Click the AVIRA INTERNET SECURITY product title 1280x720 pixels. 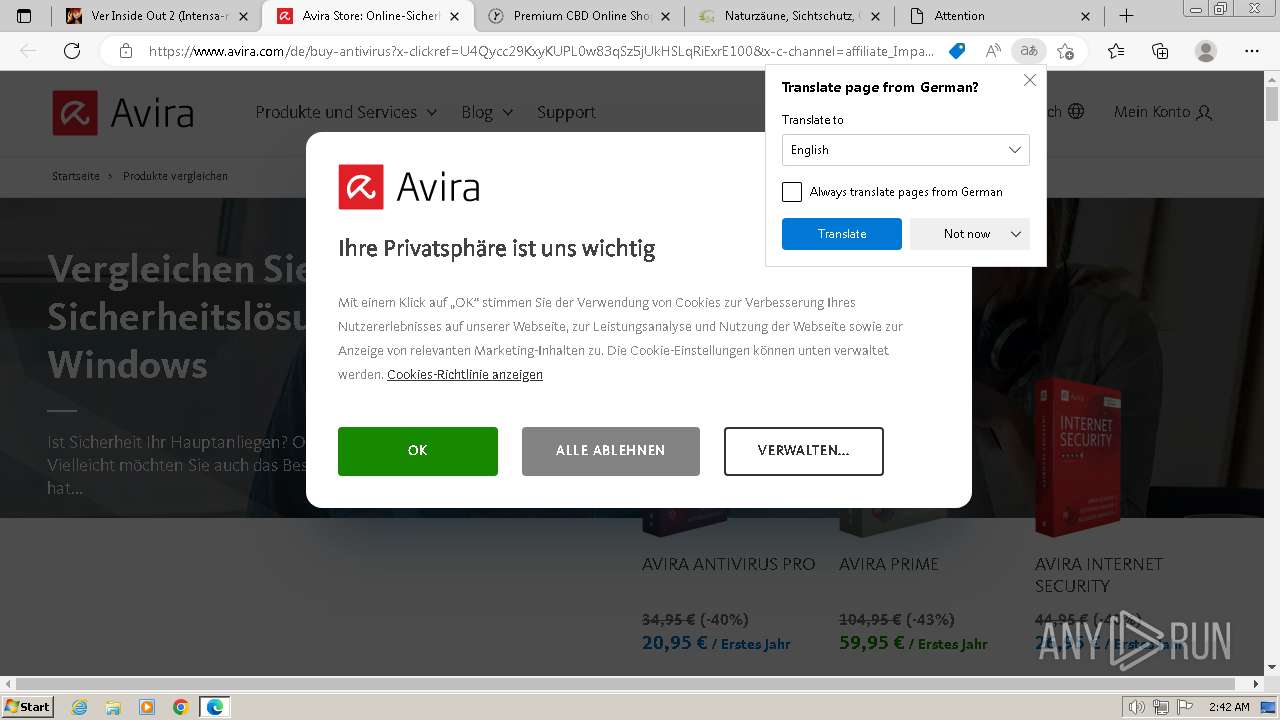pos(1099,575)
